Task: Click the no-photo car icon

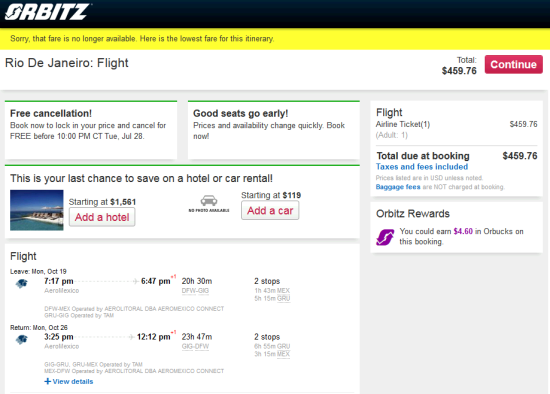Action: click(209, 203)
